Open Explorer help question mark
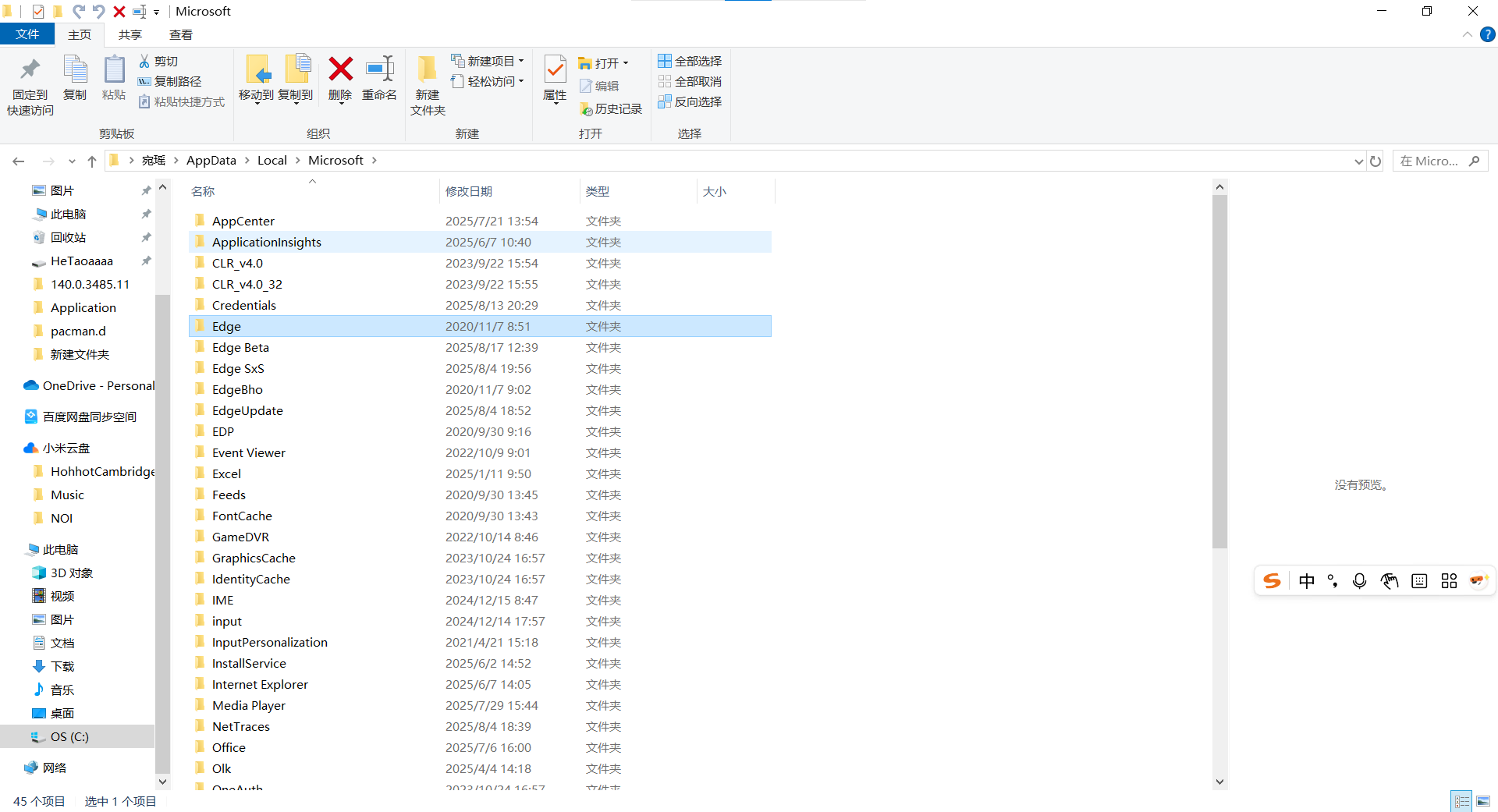The height and width of the screenshot is (812, 1498). coord(1488,34)
